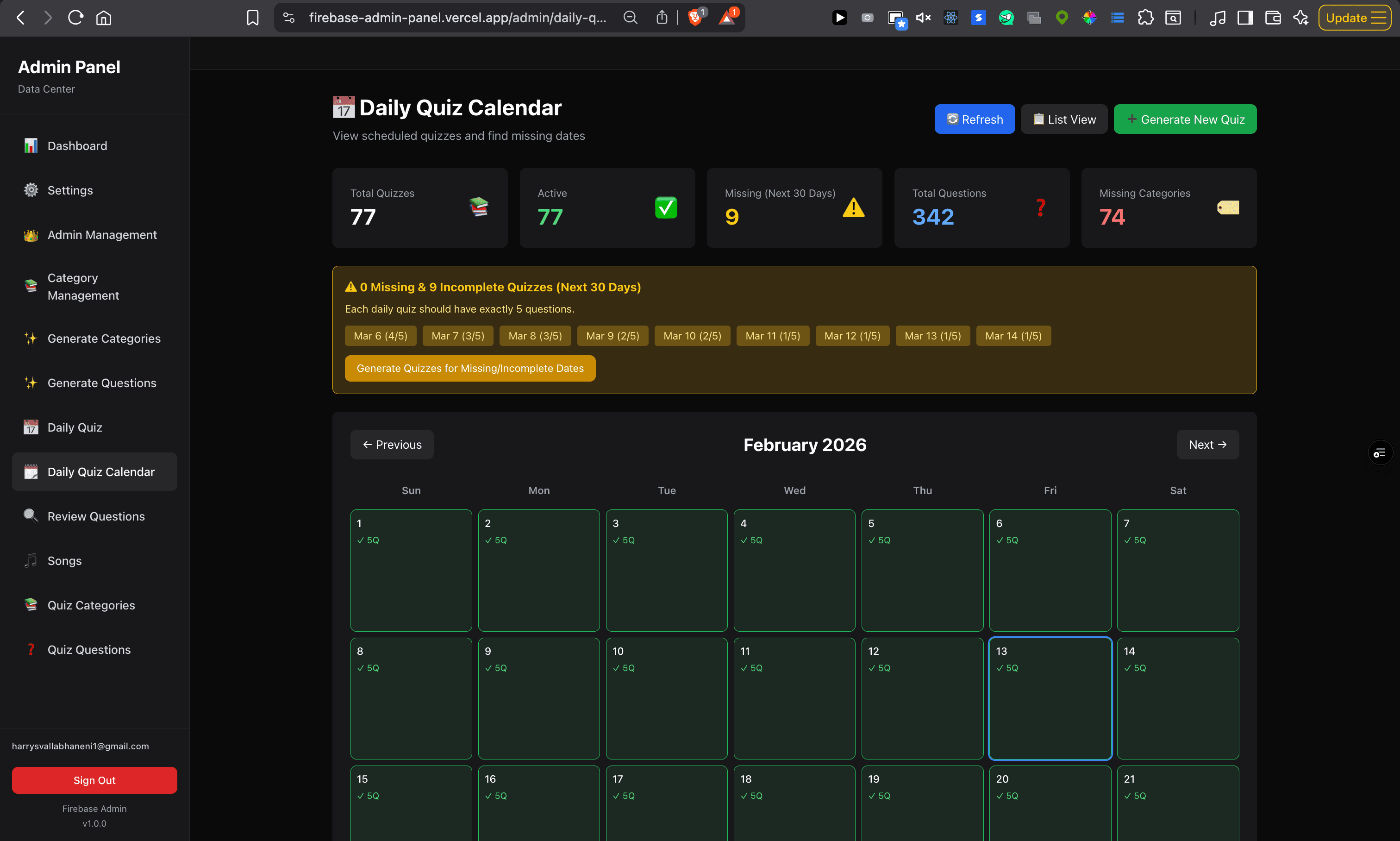
Task: Toggle the muted tab speaker icon
Action: (923, 18)
